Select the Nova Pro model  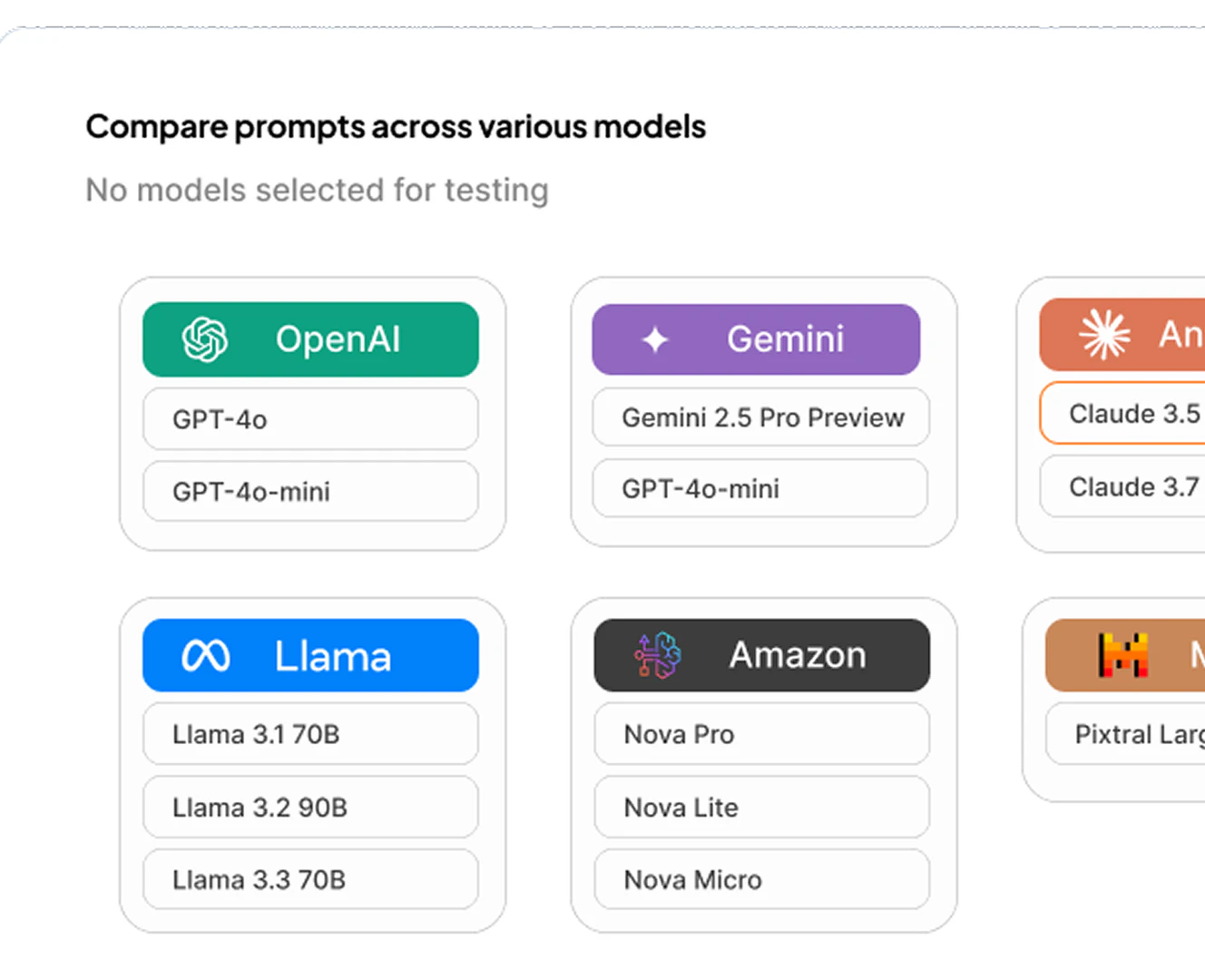(x=761, y=734)
